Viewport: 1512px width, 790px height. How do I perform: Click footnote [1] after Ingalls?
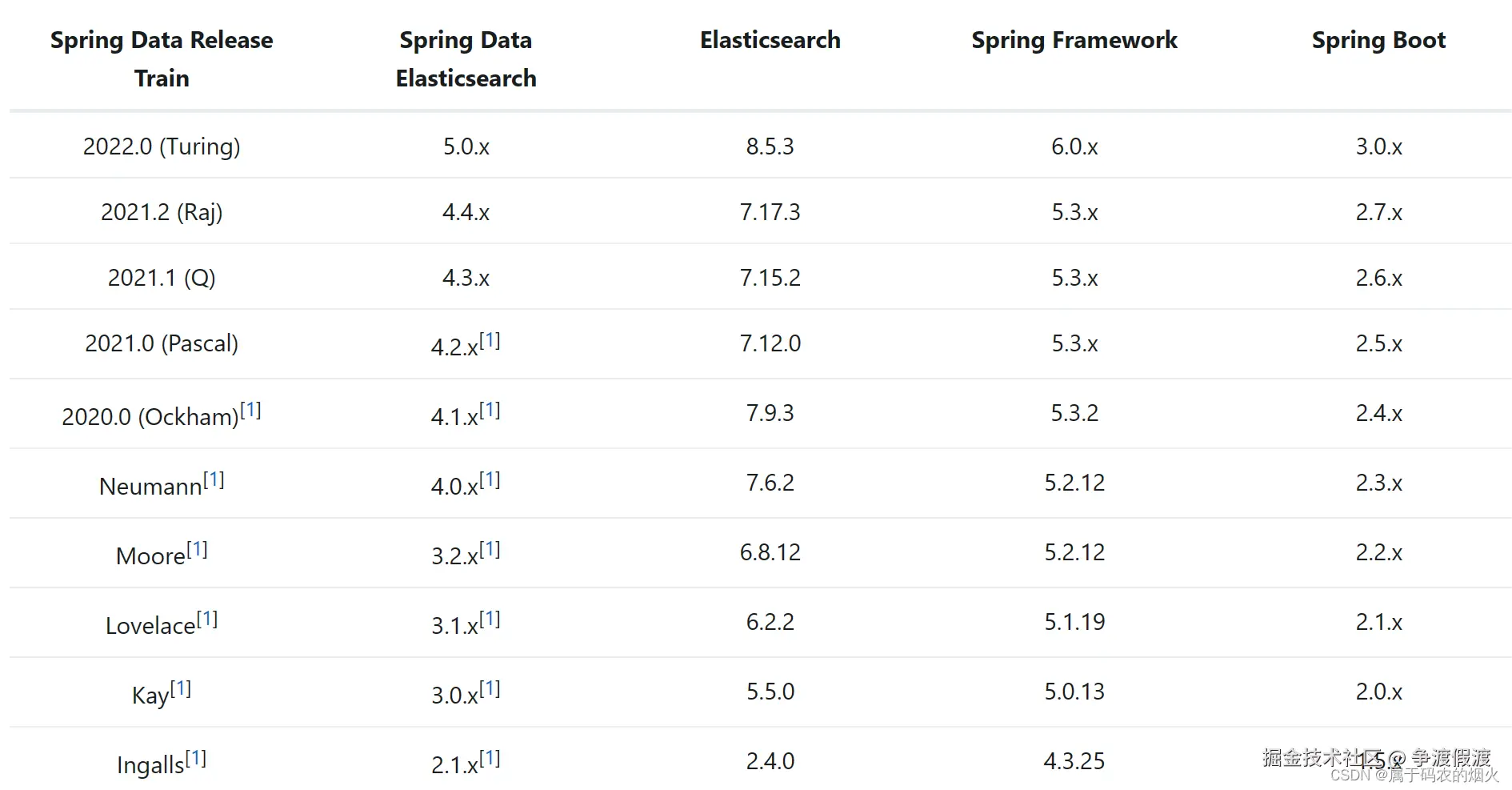[196, 759]
